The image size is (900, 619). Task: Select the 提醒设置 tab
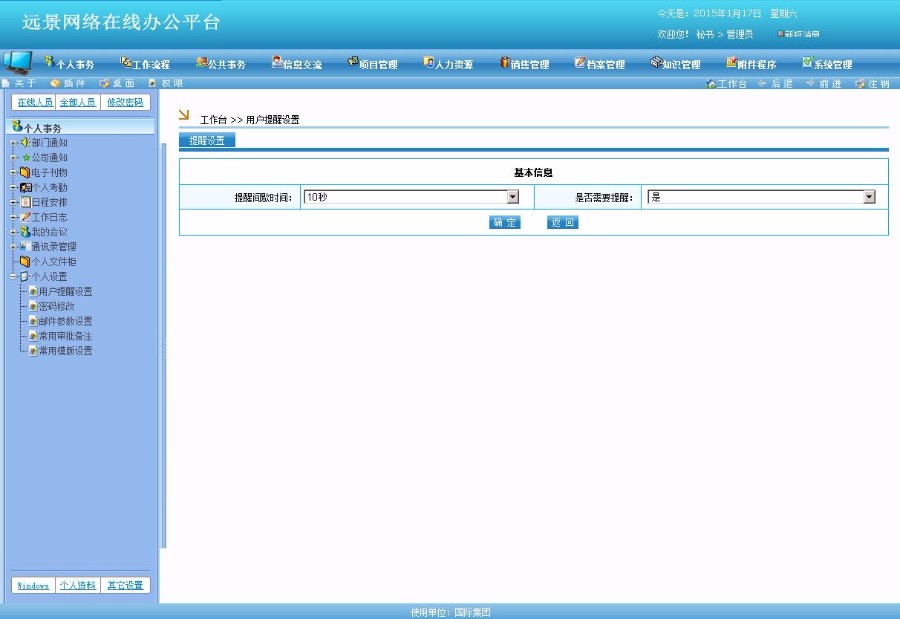(207, 140)
